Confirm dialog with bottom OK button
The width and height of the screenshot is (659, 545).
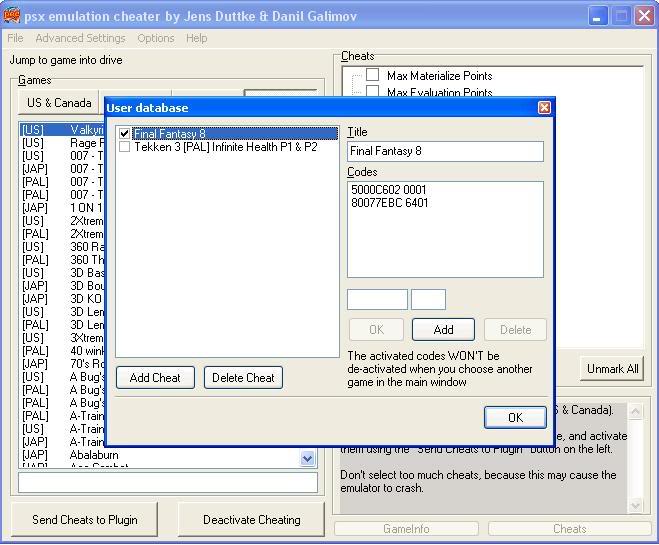pyautogui.click(x=515, y=417)
